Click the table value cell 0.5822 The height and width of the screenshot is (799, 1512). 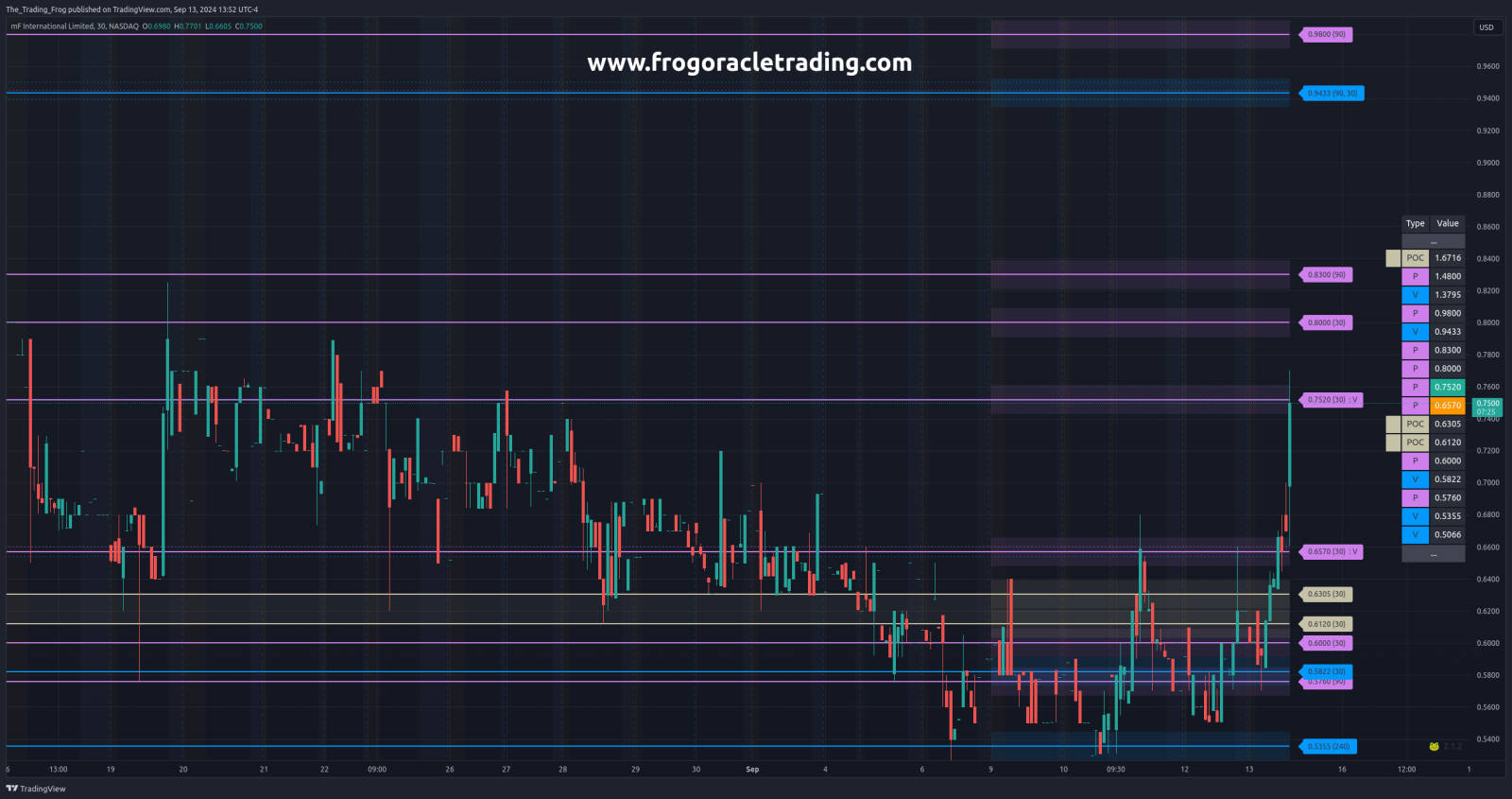(1448, 479)
